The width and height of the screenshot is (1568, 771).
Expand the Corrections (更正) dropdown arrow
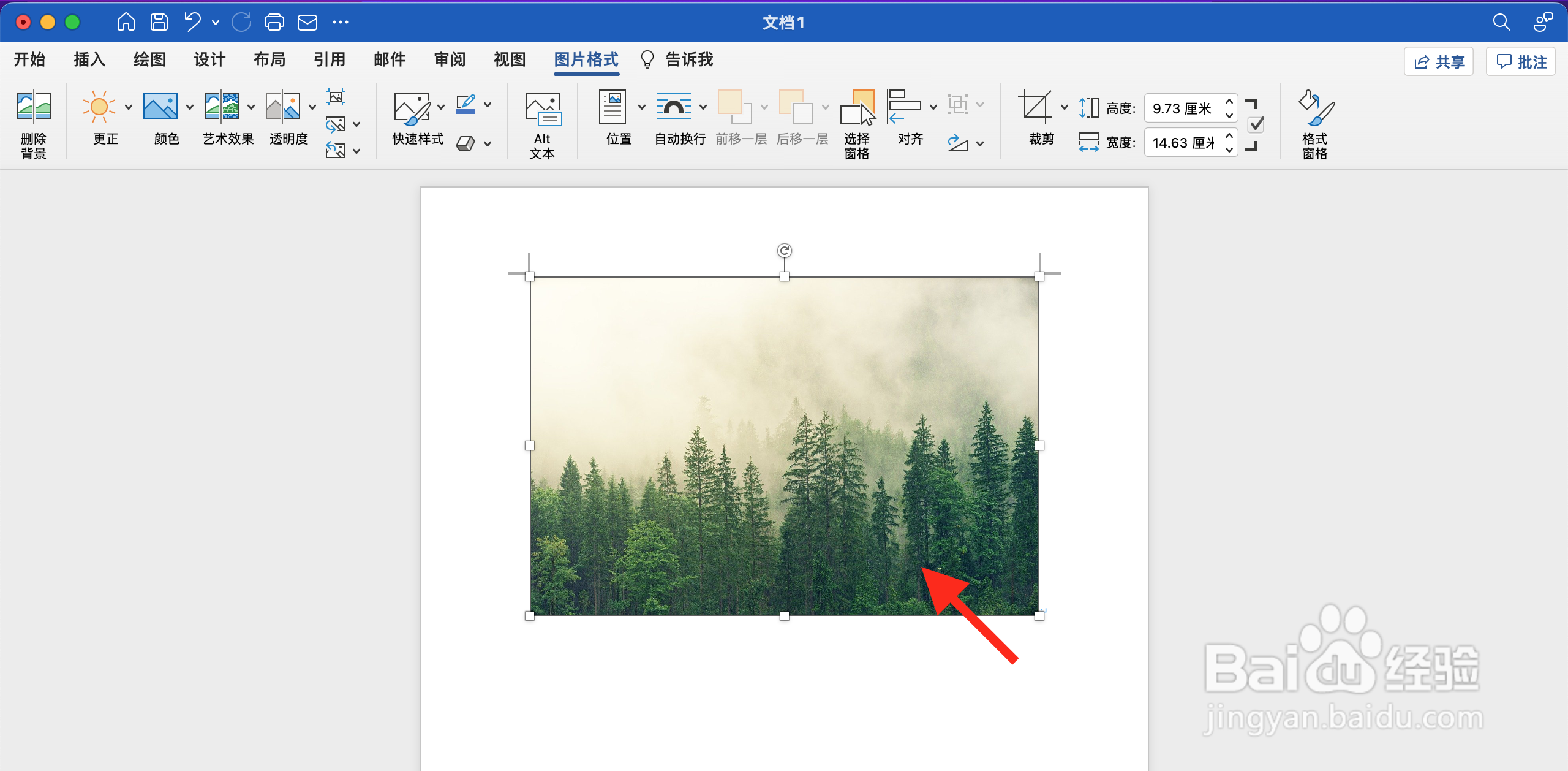tap(129, 107)
